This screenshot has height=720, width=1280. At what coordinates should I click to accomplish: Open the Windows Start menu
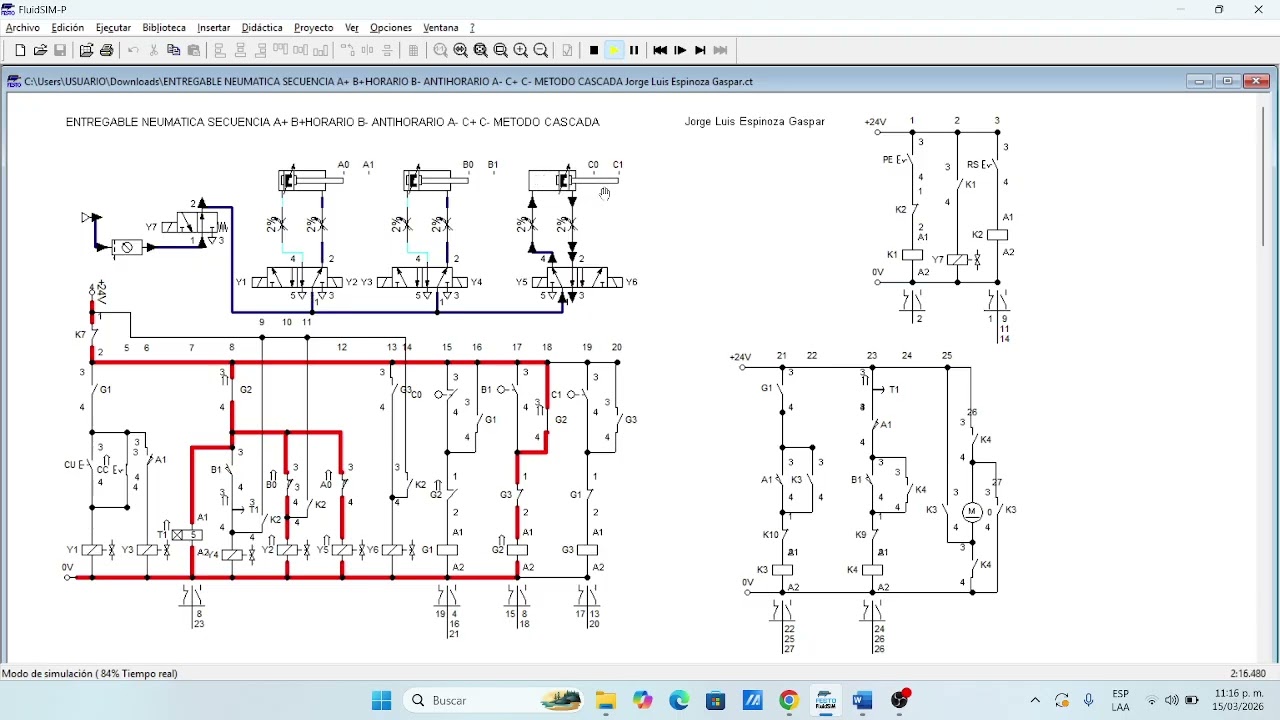click(382, 701)
